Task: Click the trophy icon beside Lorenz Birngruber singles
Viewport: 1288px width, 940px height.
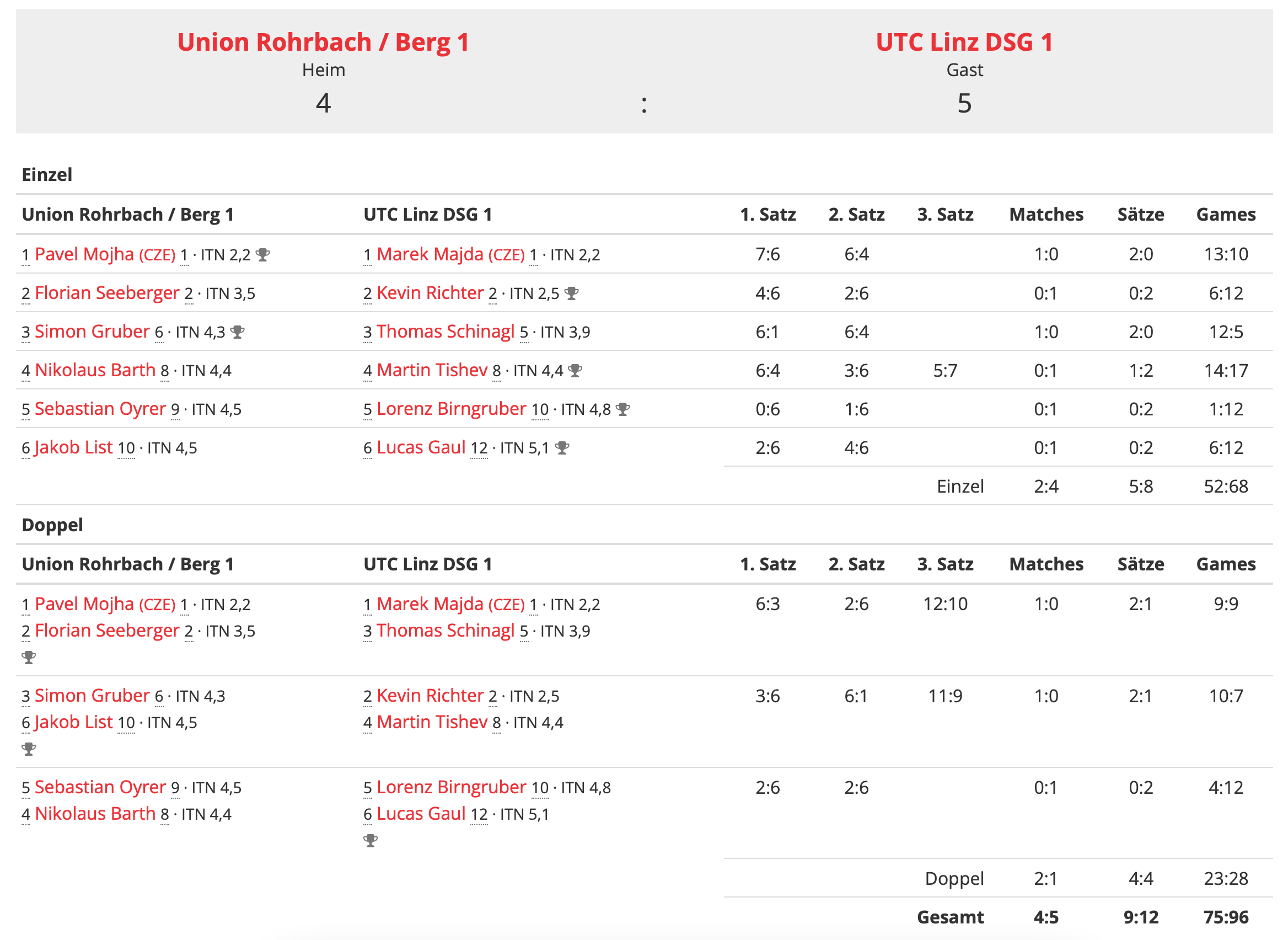Action: [622, 410]
